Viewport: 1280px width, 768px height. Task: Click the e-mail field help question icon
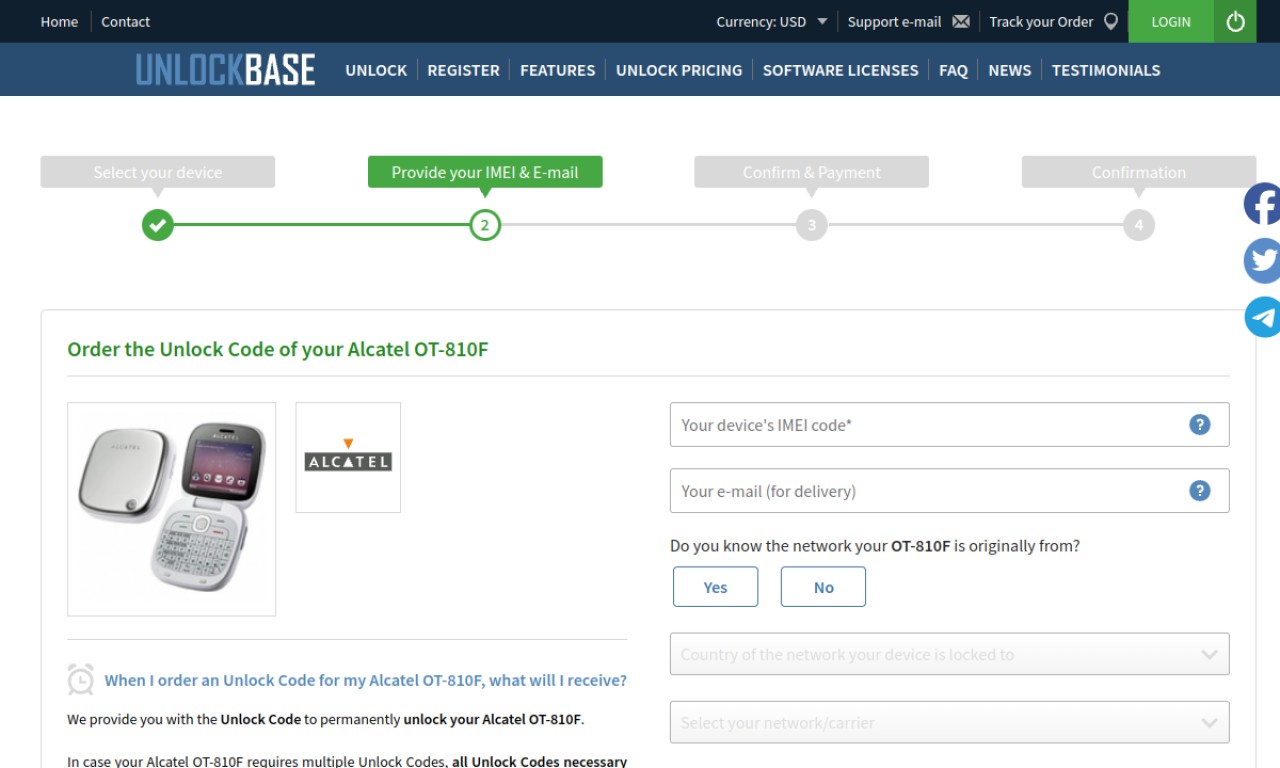1199,491
